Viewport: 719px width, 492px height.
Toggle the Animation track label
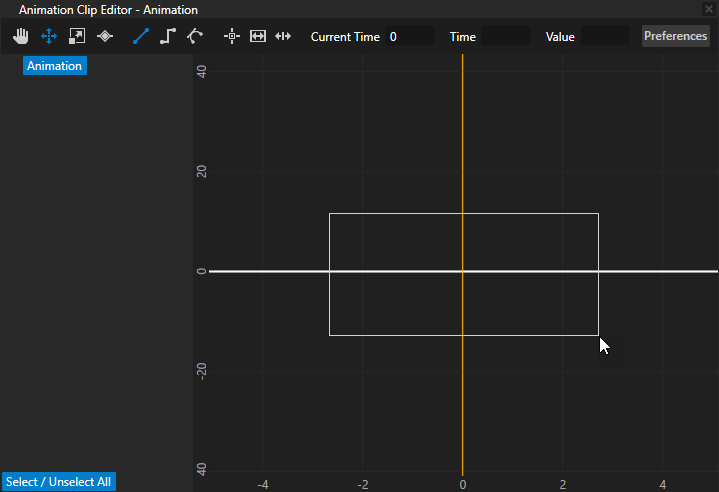pyautogui.click(x=55, y=66)
